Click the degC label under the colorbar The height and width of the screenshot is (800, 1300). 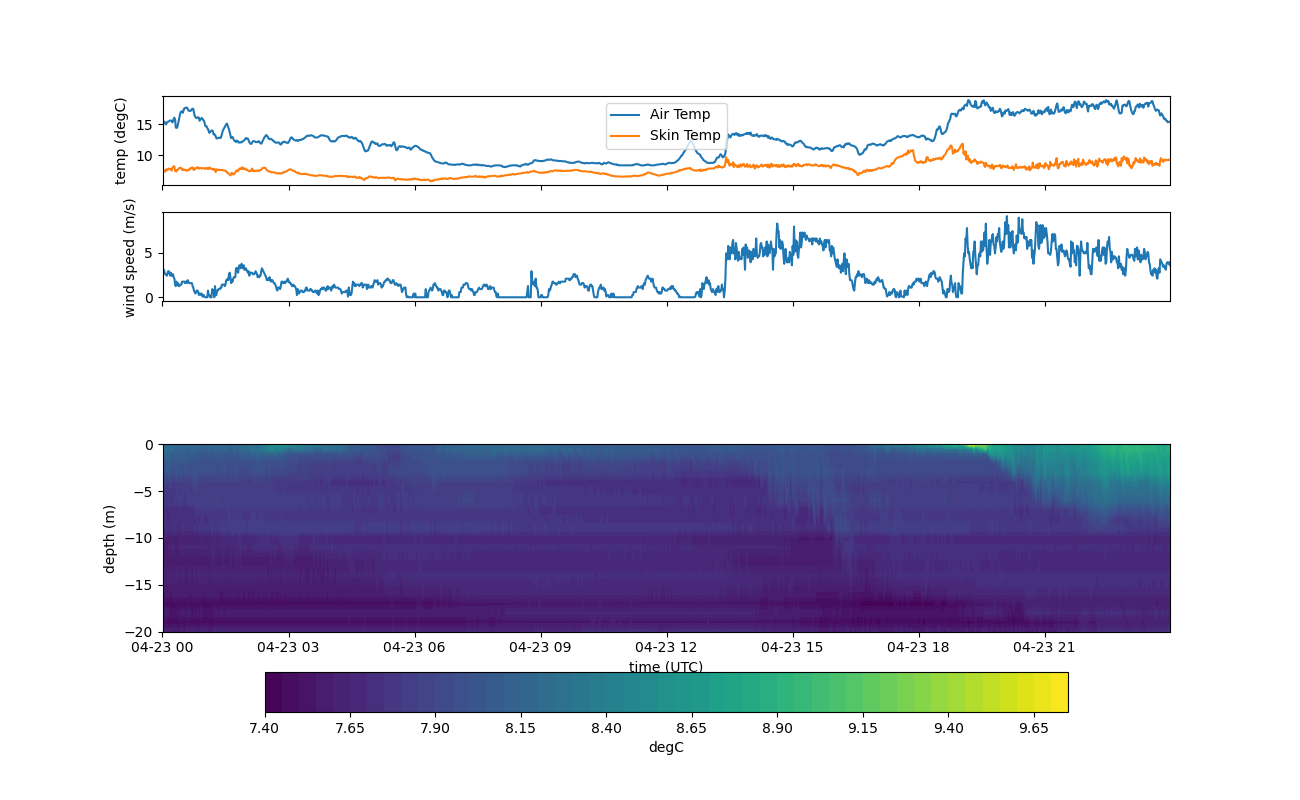(665, 747)
